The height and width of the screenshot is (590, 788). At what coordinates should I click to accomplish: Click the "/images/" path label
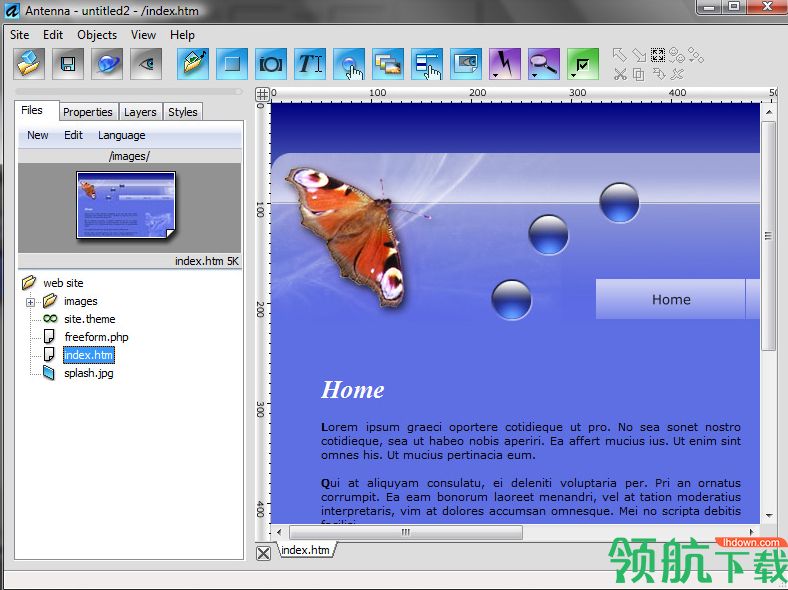tap(129, 156)
